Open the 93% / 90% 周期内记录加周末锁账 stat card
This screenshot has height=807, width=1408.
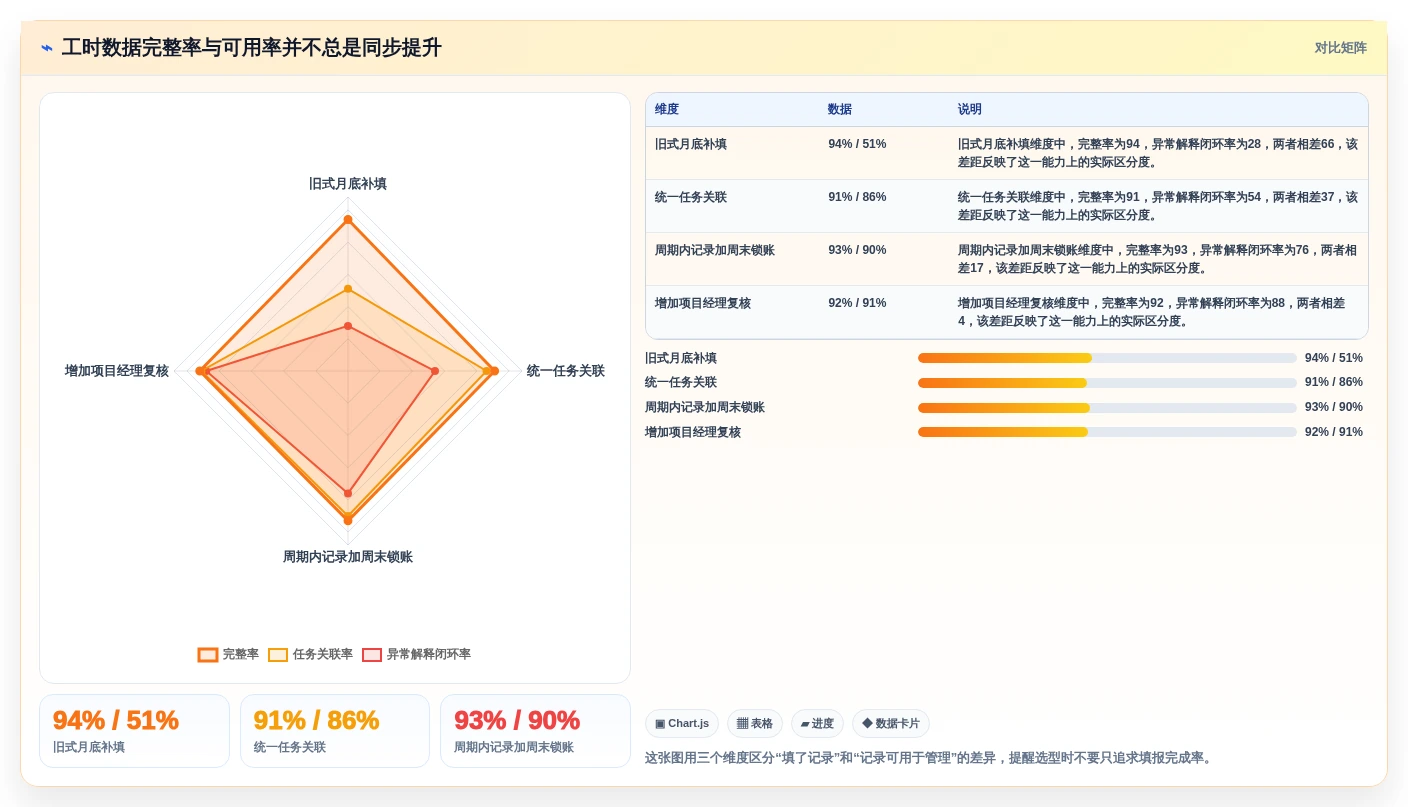click(535, 731)
